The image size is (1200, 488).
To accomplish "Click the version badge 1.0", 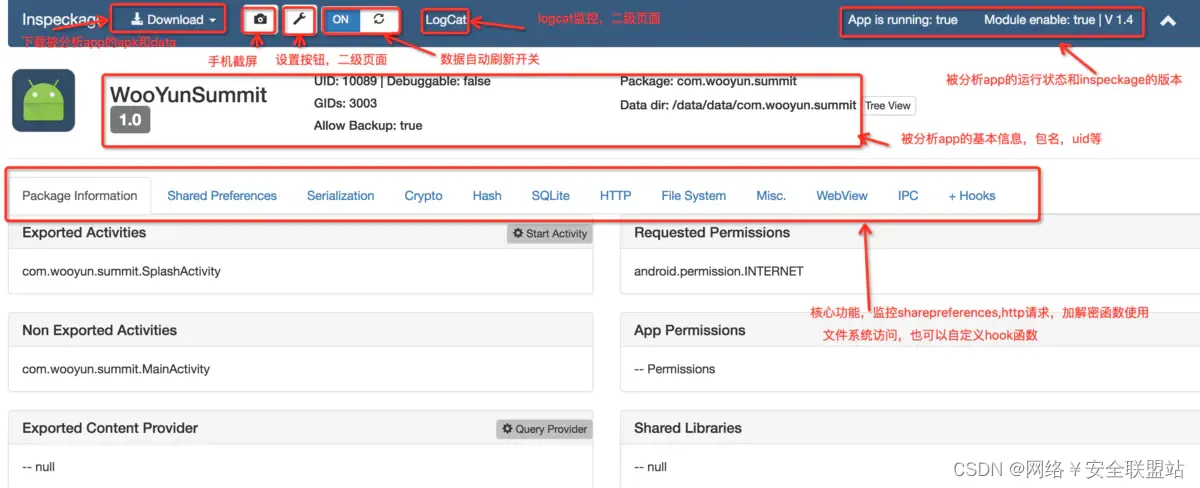I will (x=130, y=120).
